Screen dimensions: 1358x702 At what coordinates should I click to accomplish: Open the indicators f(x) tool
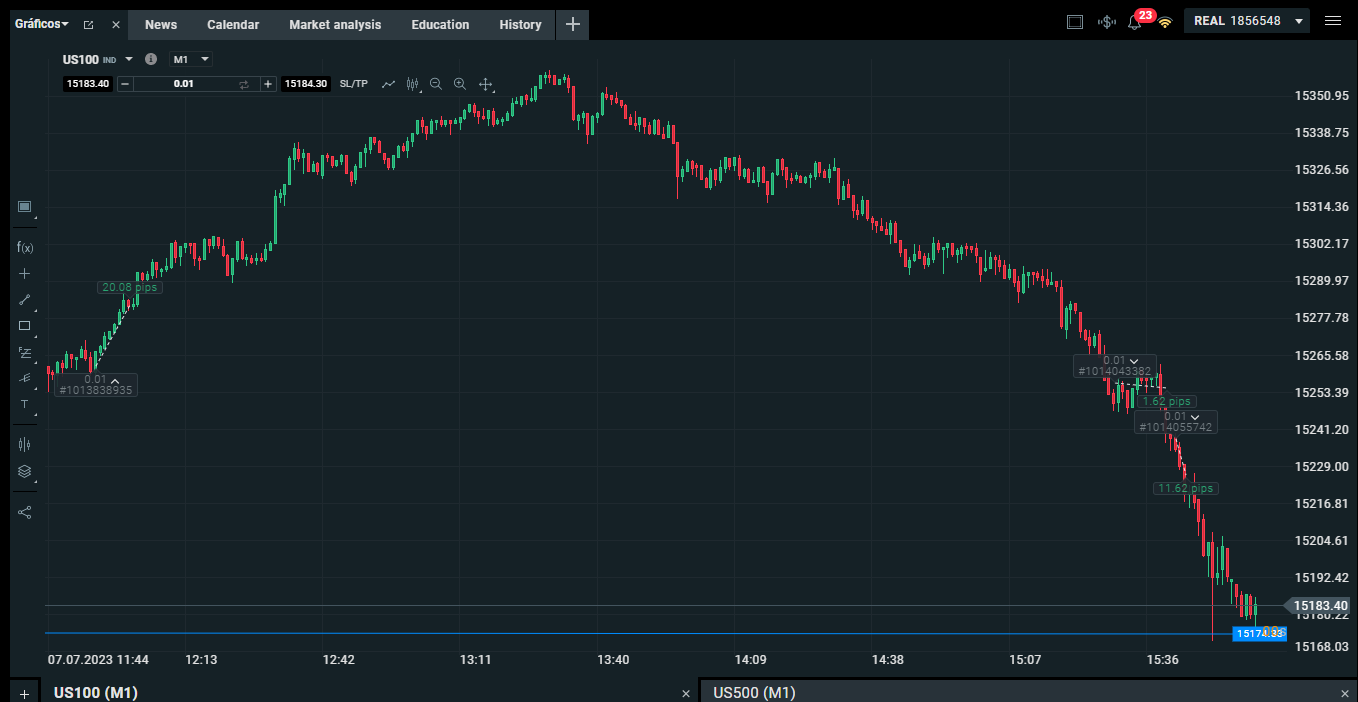click(x=25, y=247)
